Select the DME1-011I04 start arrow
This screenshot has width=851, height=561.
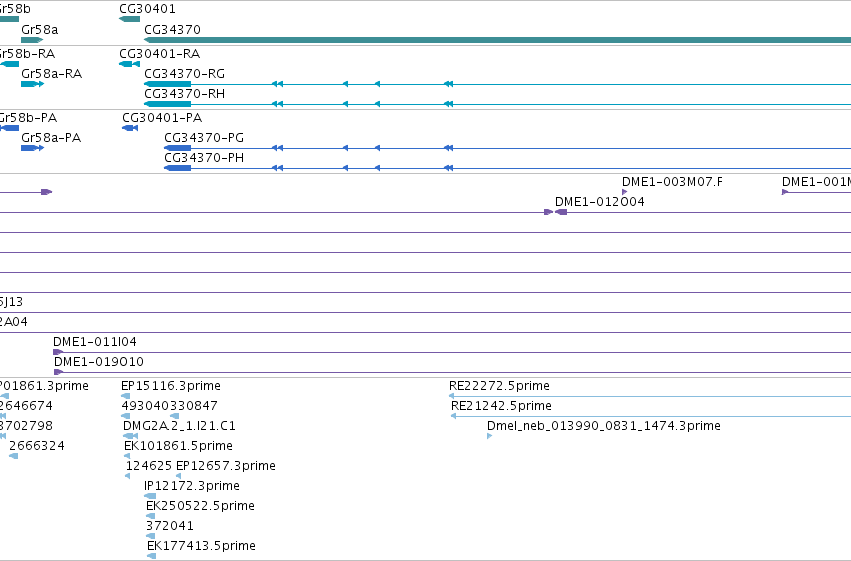tap(58, 352)
